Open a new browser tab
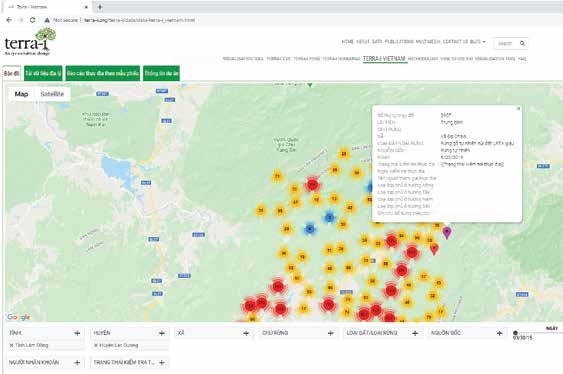 [x=100, y=7]
